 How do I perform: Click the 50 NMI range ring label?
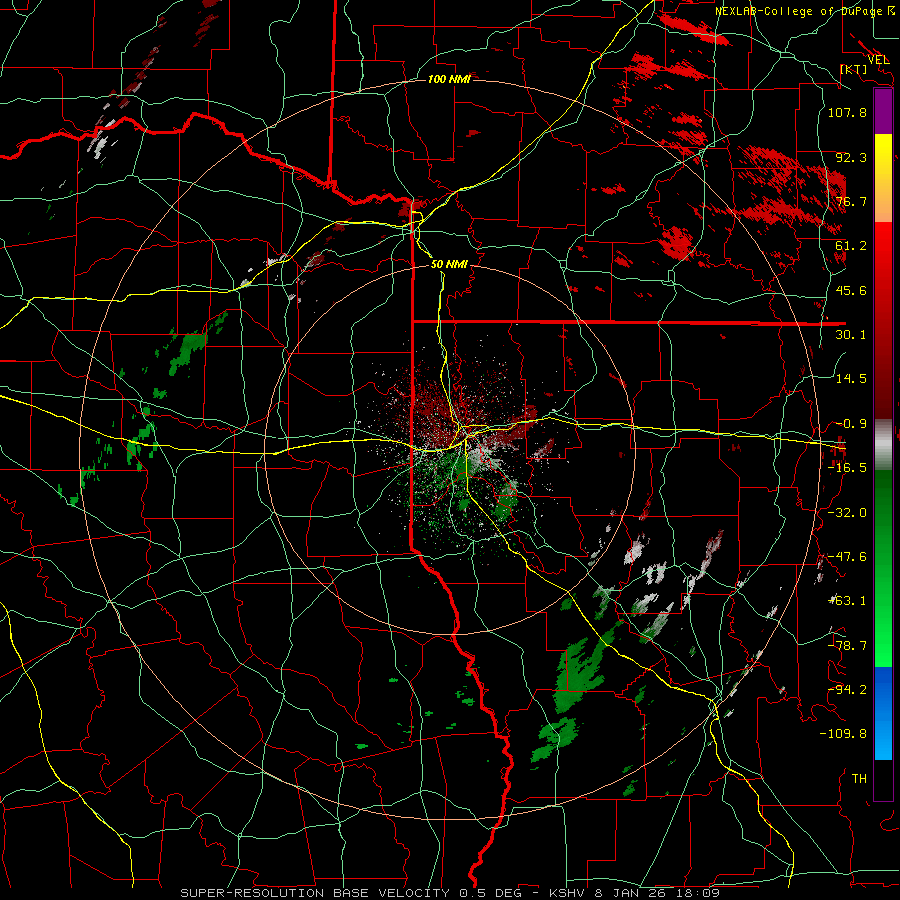point(449,264)
